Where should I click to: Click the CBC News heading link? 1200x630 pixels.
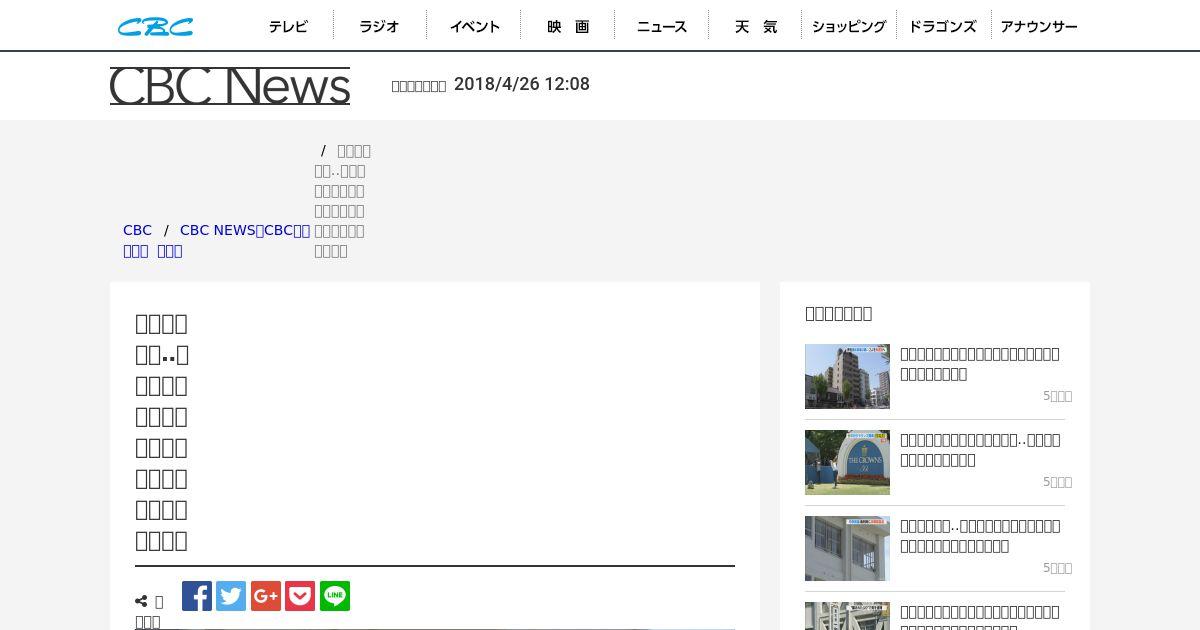(x=230, y=86)
